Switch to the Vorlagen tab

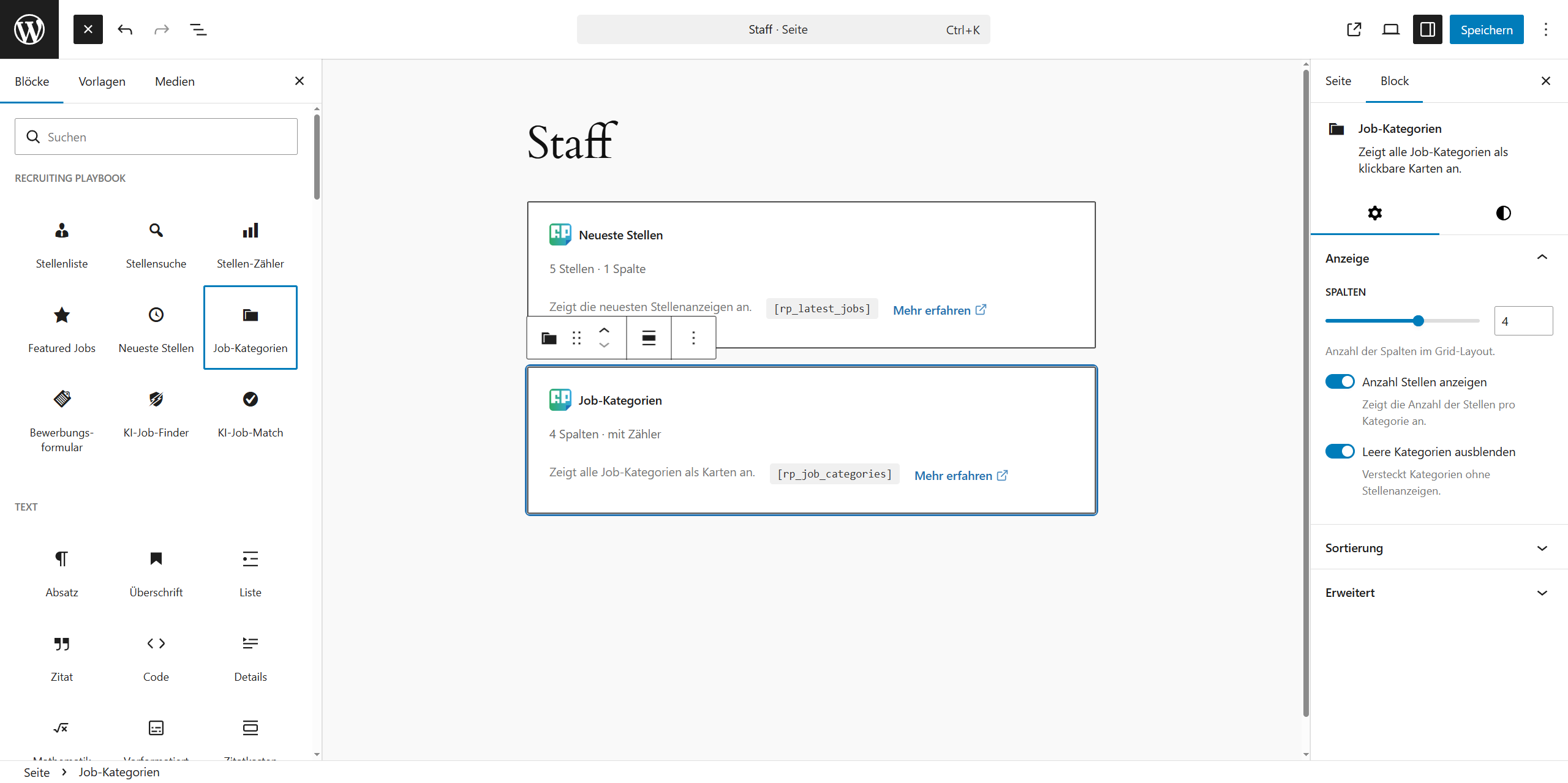(102, 81)
